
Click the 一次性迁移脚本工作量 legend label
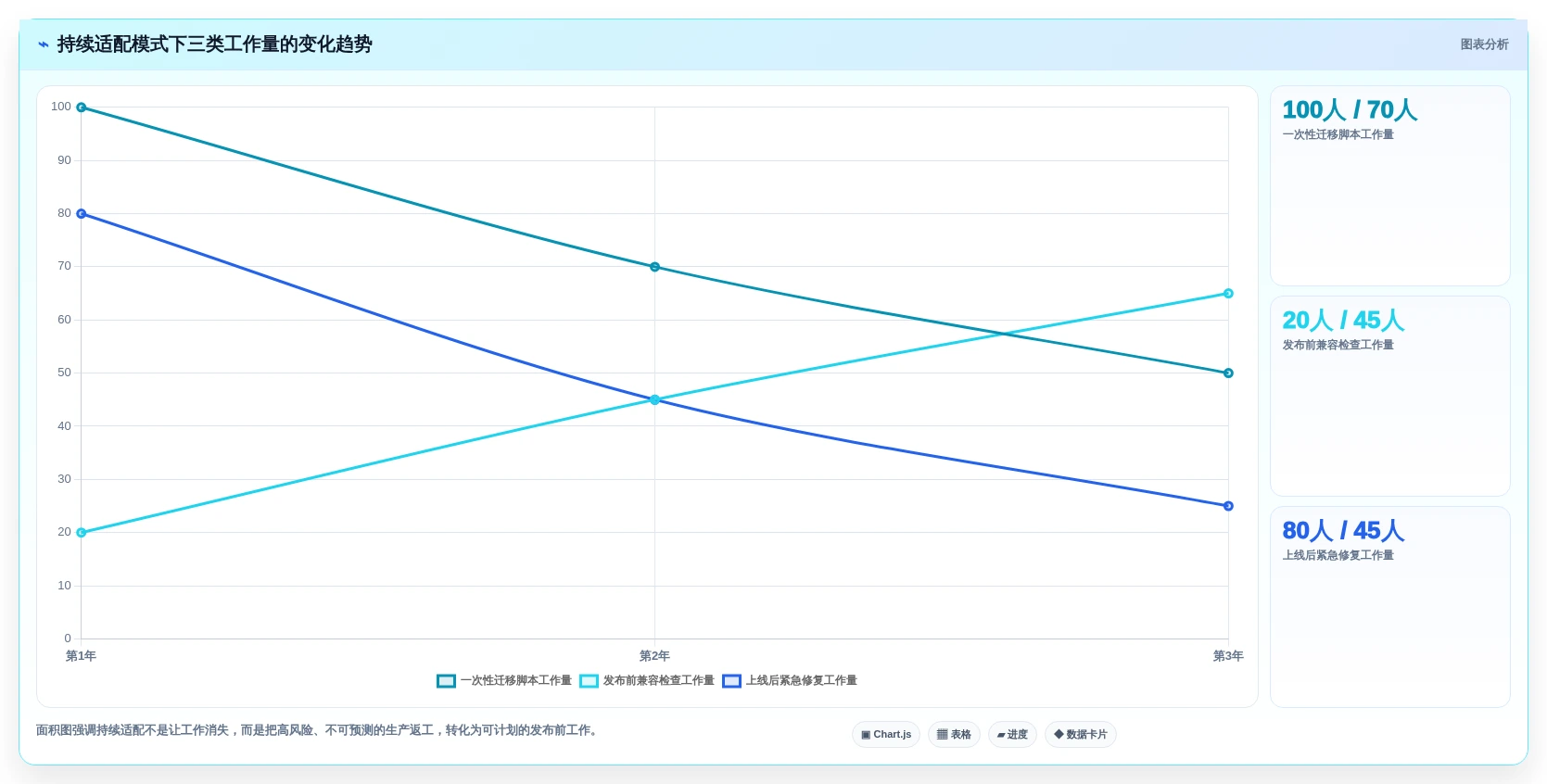(516, 680)
